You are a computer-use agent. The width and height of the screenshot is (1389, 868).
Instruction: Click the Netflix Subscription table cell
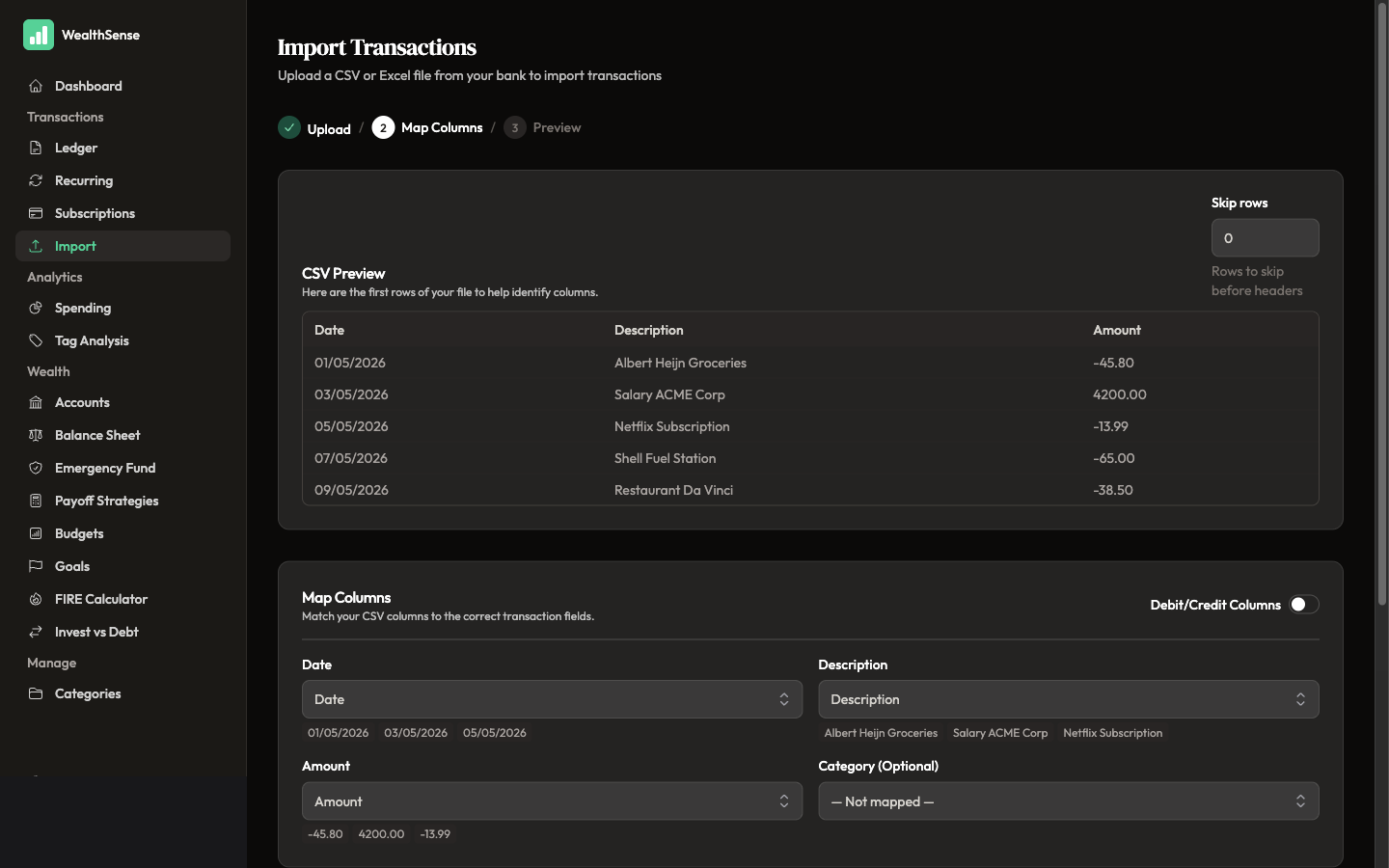pyautogui.click(x=671, y=426)
